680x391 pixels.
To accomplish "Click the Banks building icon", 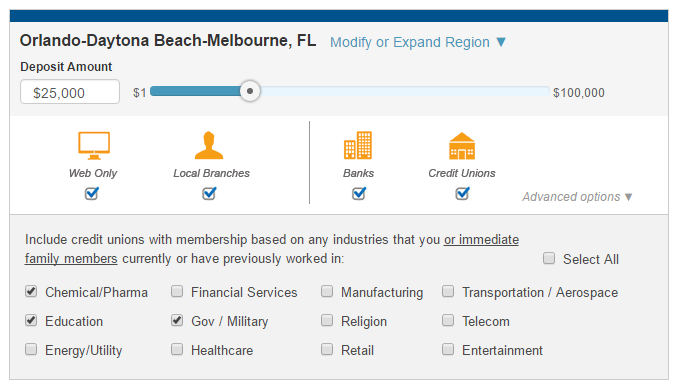I will click(358, 145).
